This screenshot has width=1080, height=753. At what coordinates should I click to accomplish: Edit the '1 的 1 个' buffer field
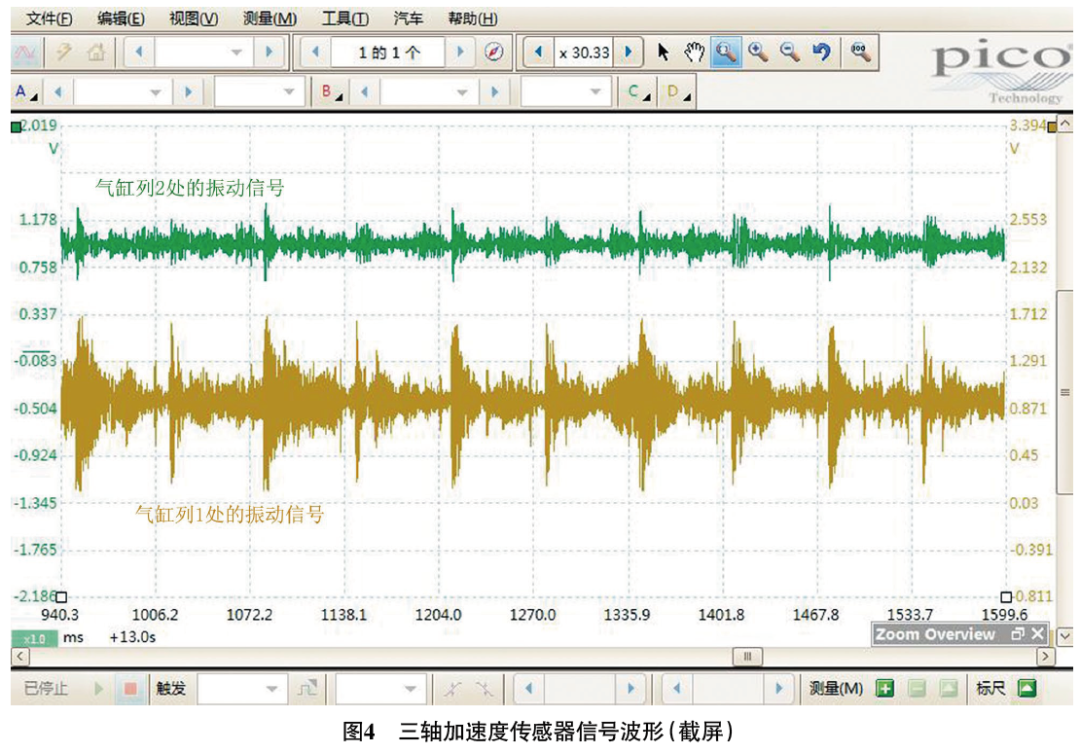point(389,52)
